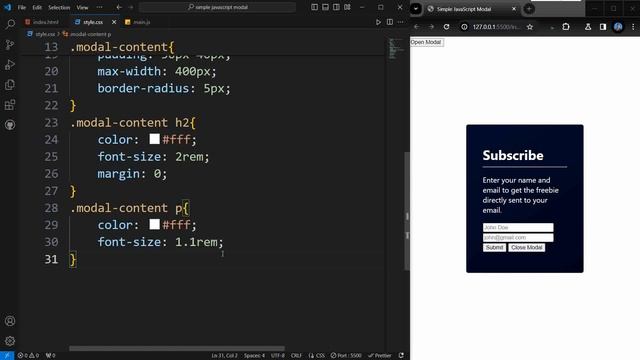Open the View menu

(x=82, y=7)
